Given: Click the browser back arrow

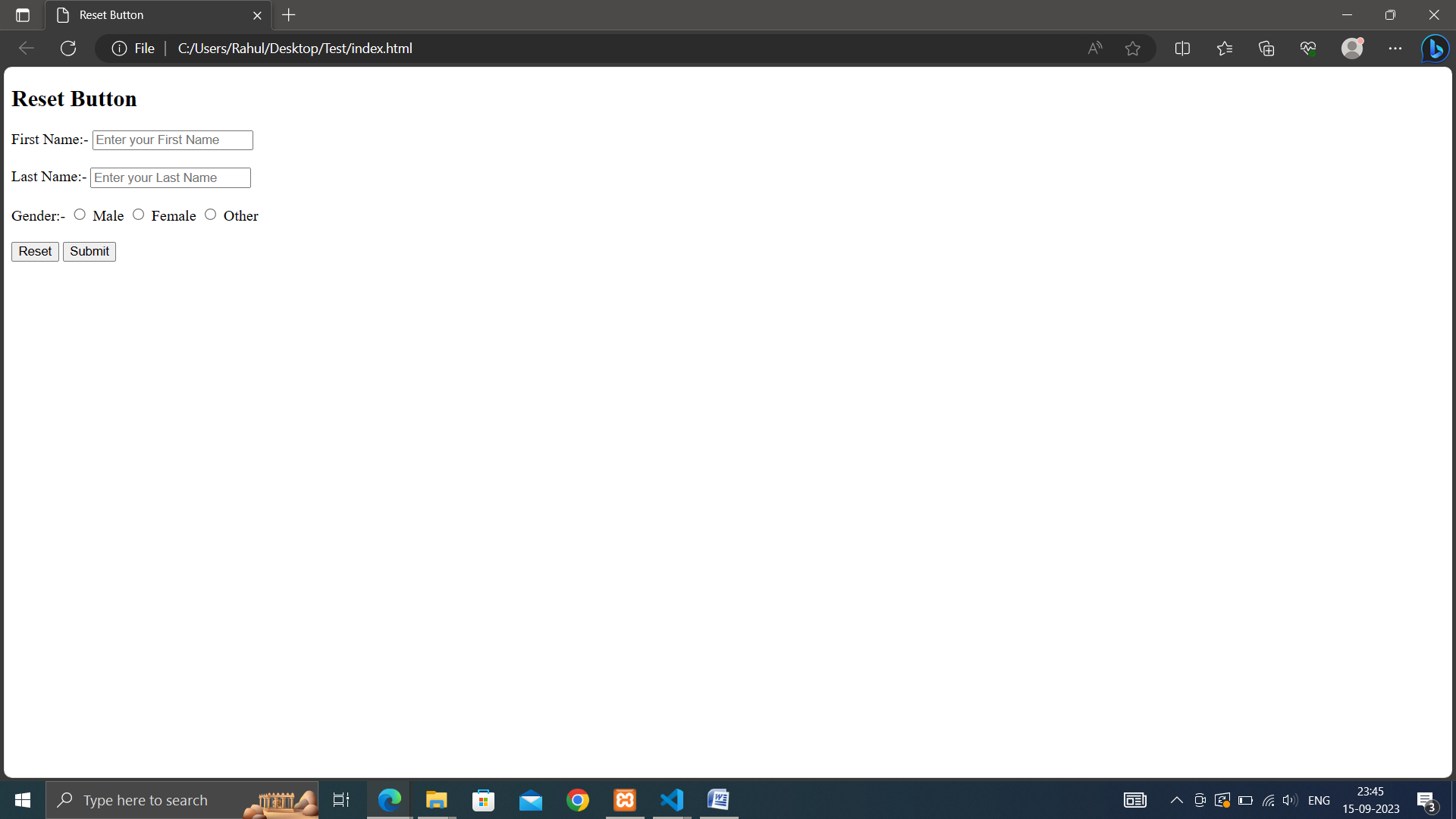Looking at the screenshot, I should (27, 49).
